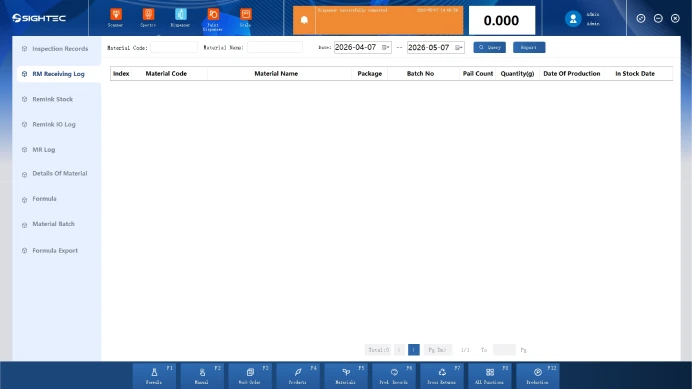Click the 1/1 page indicator text
This screenshot has width=692, height=389.
(465, 350)
